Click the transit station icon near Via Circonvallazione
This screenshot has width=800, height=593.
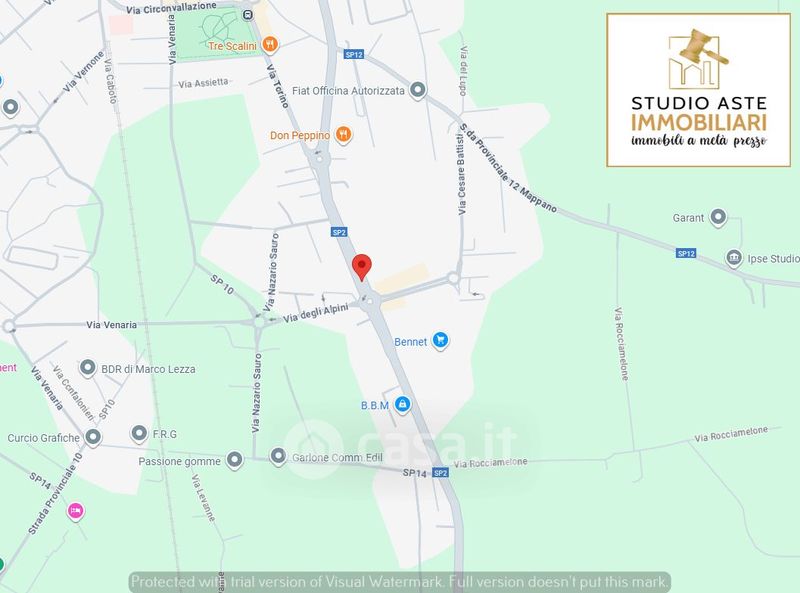[x=248, y=15]
